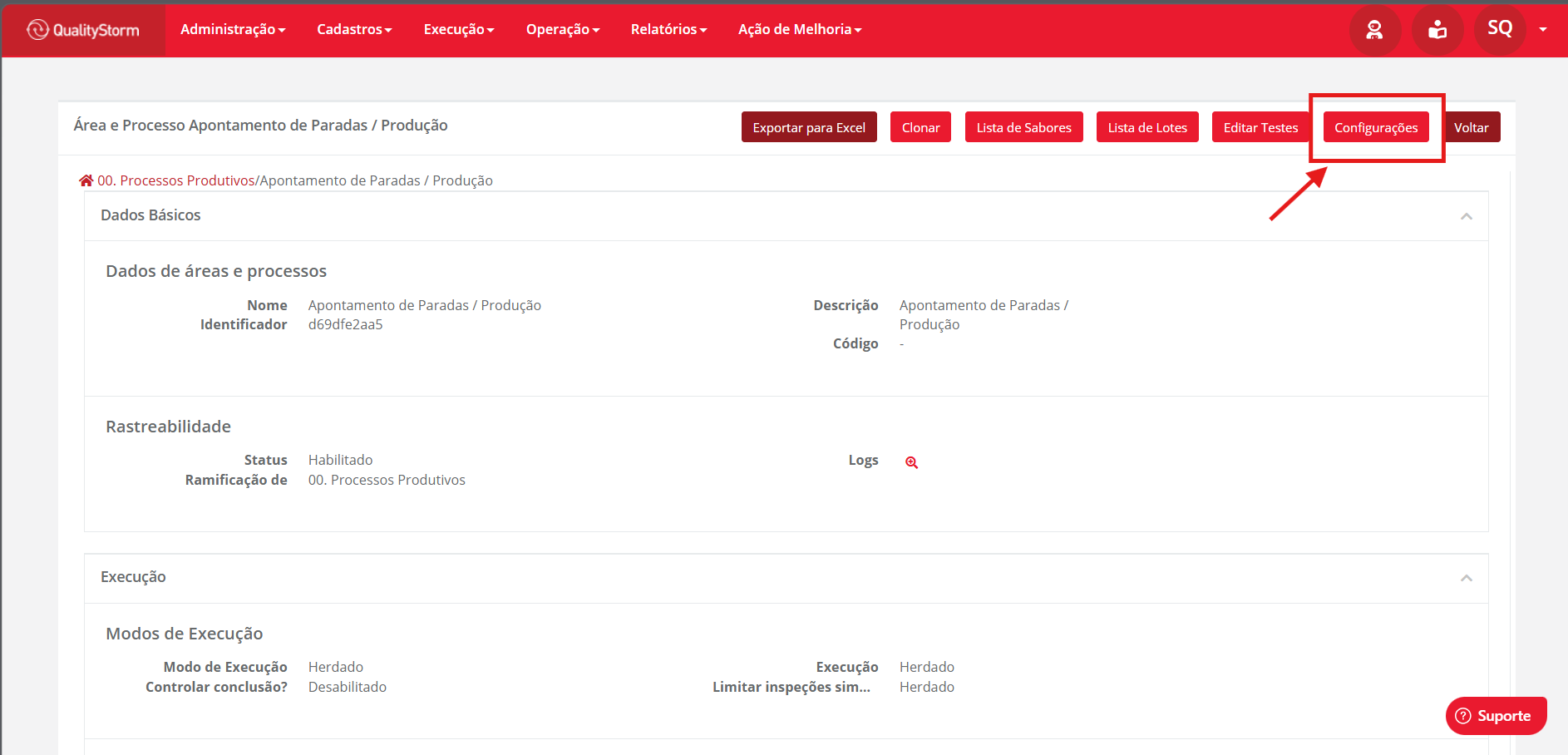Expand the Ação de Melhoria menu
1568x755 pixels.
[800, 29]
